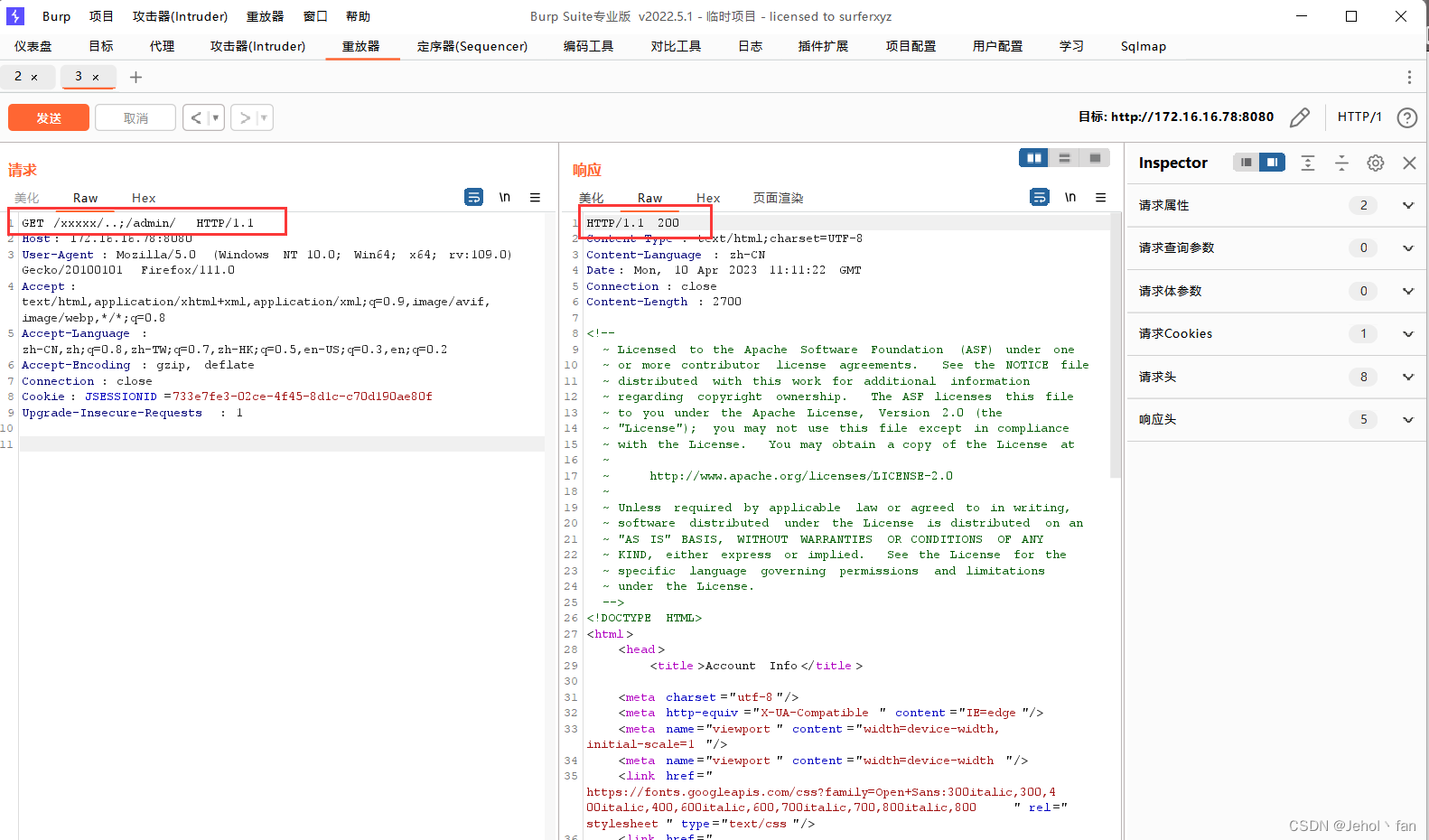This screenshot has width=1429, height=840.
Task: Switch to side-by-side split layout
Action: 1034,158
